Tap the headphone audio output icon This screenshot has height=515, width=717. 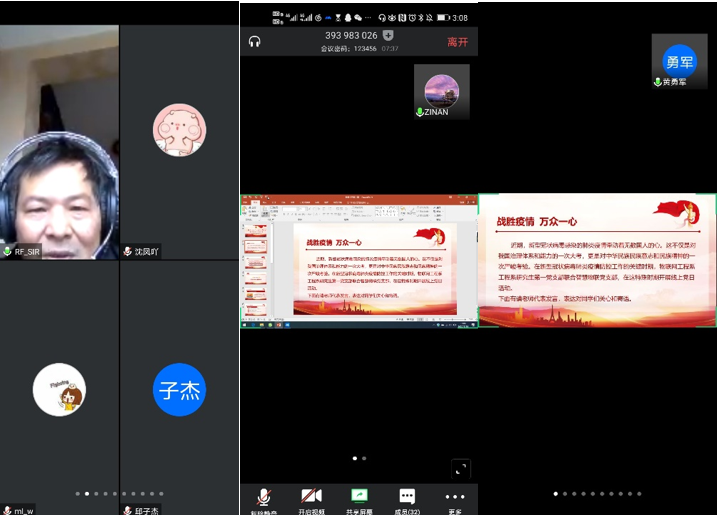[x=255, y=41]
